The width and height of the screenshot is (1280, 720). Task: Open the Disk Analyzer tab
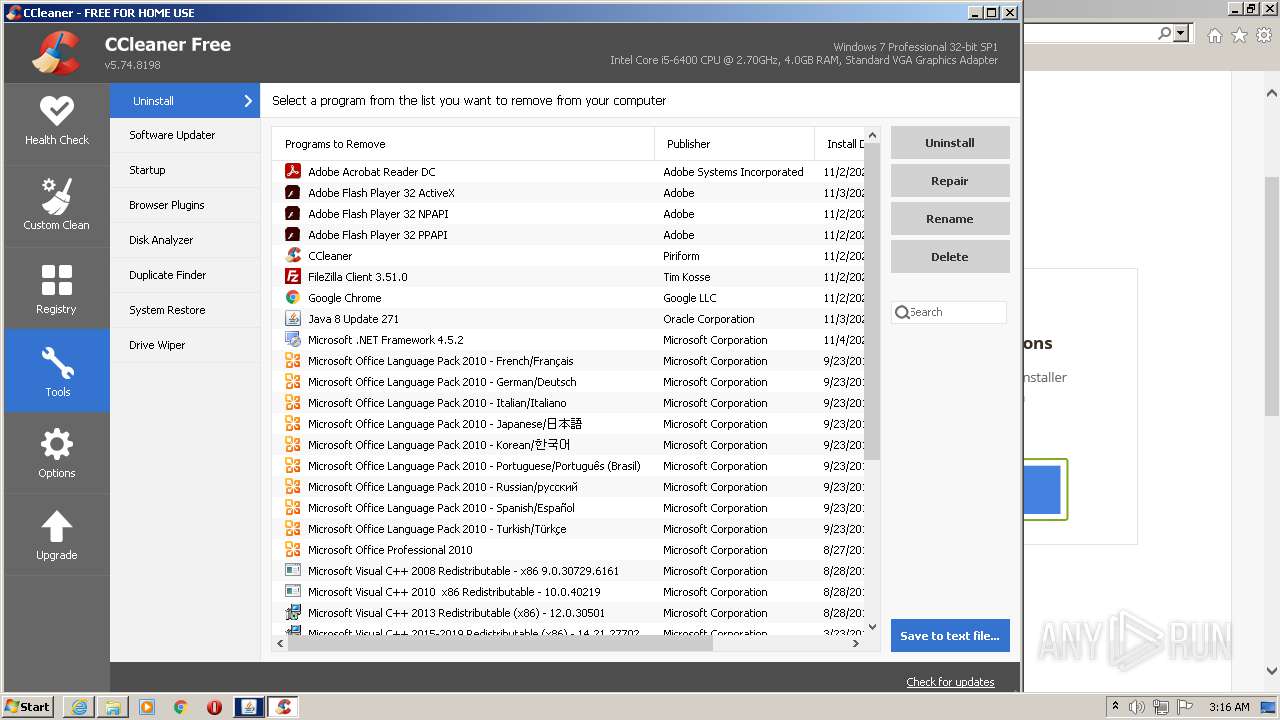(x=185, y=240)
